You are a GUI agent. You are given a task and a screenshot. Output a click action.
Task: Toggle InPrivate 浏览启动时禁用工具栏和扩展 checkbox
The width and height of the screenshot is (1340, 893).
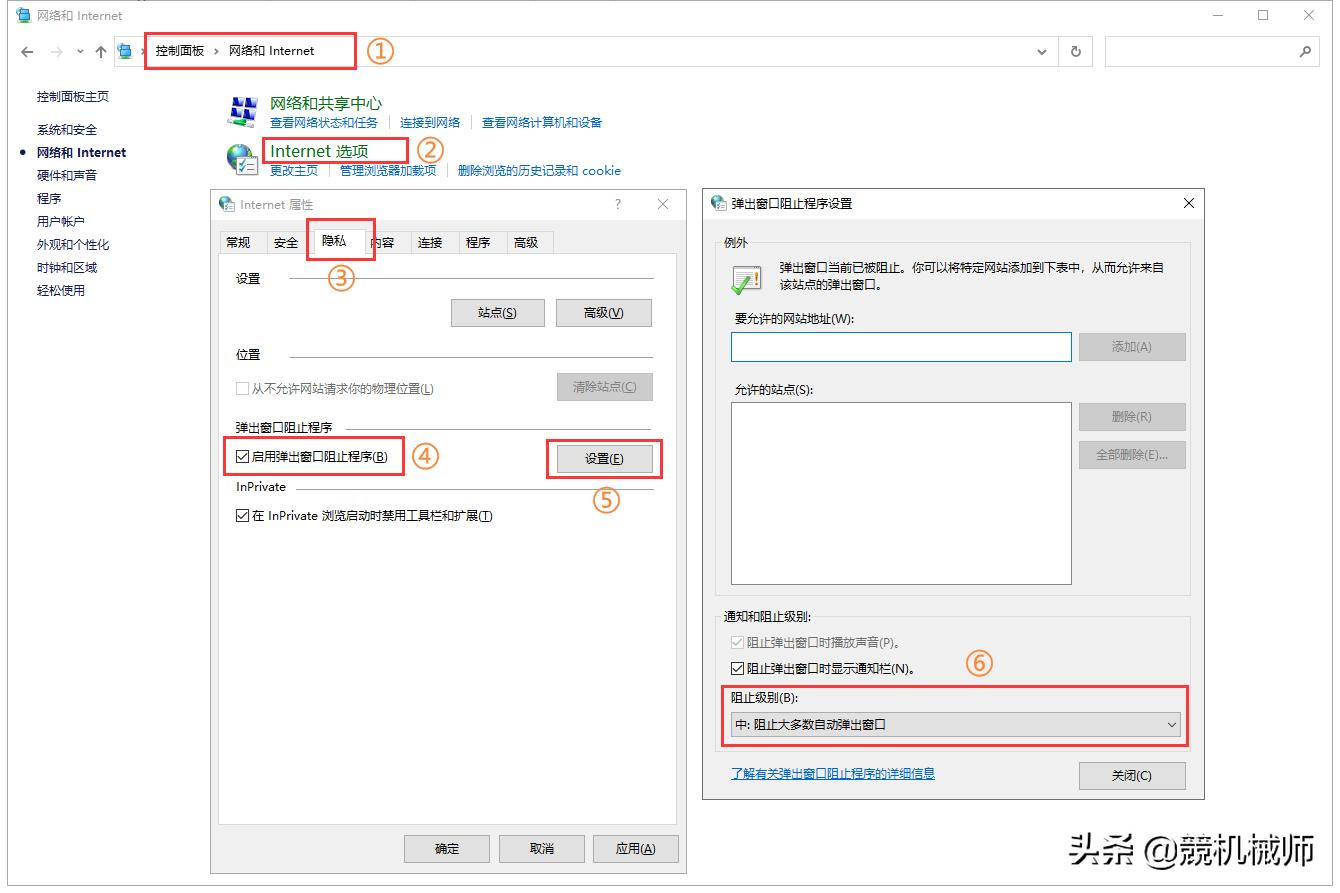tap(242, 516)
